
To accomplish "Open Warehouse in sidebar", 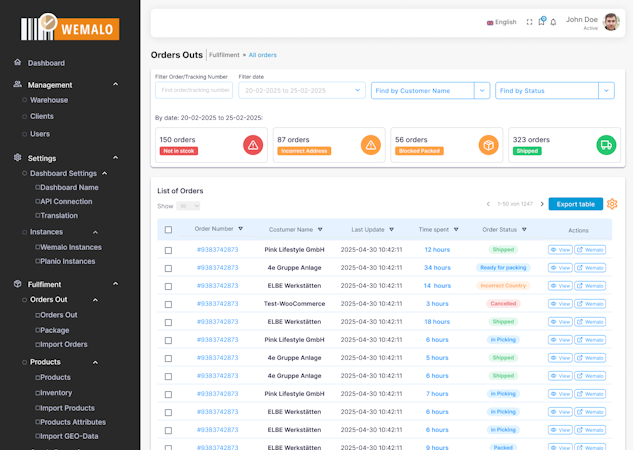I will [49, 100].
